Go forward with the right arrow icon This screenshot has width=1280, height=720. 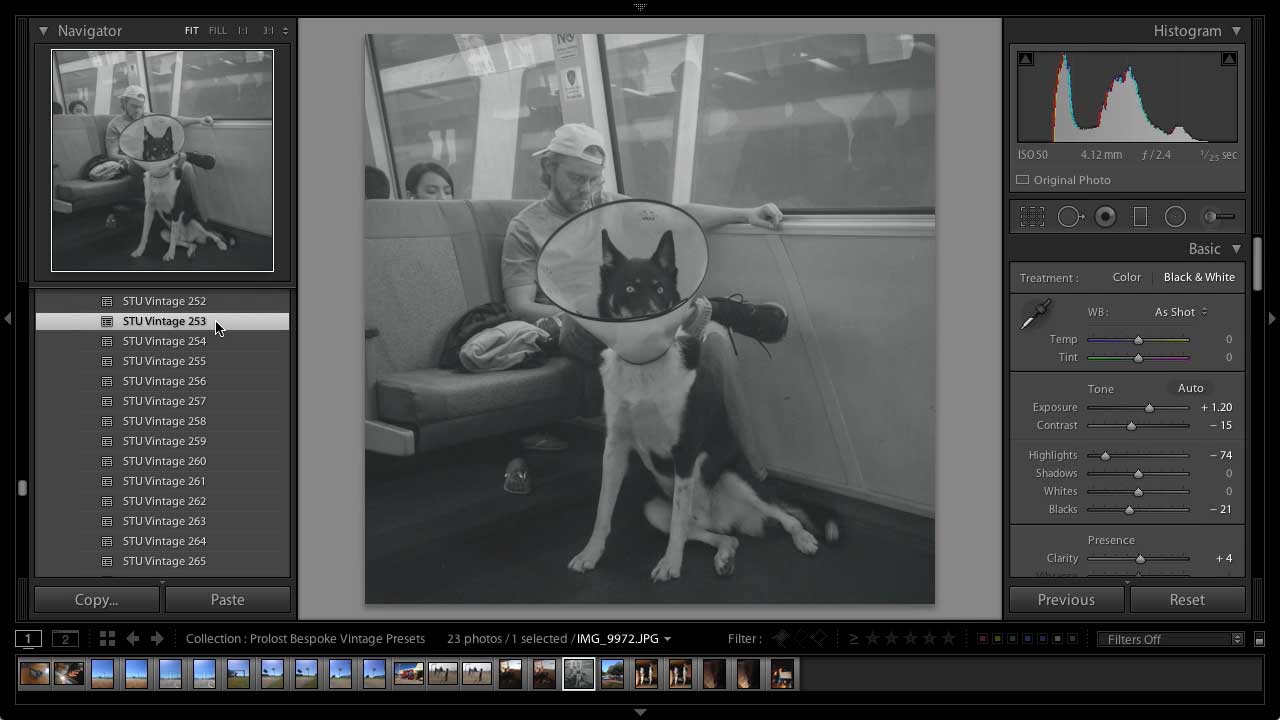pyautogui.click(x=157, y=638)
